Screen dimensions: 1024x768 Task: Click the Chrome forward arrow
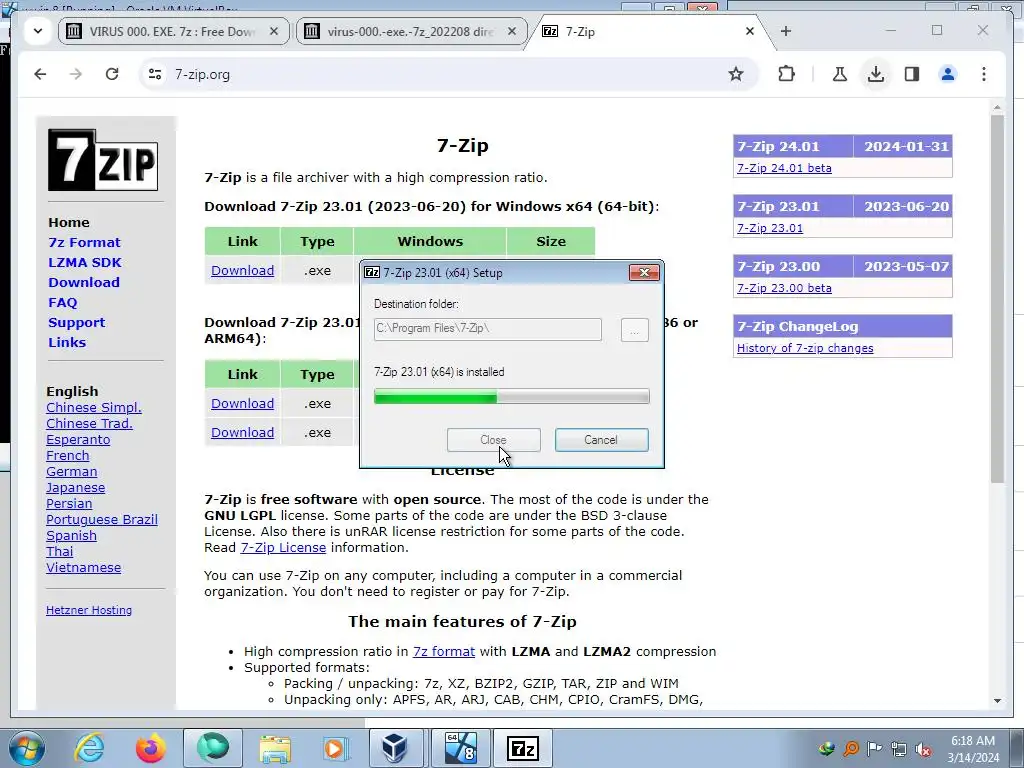[x=76, y=74]
